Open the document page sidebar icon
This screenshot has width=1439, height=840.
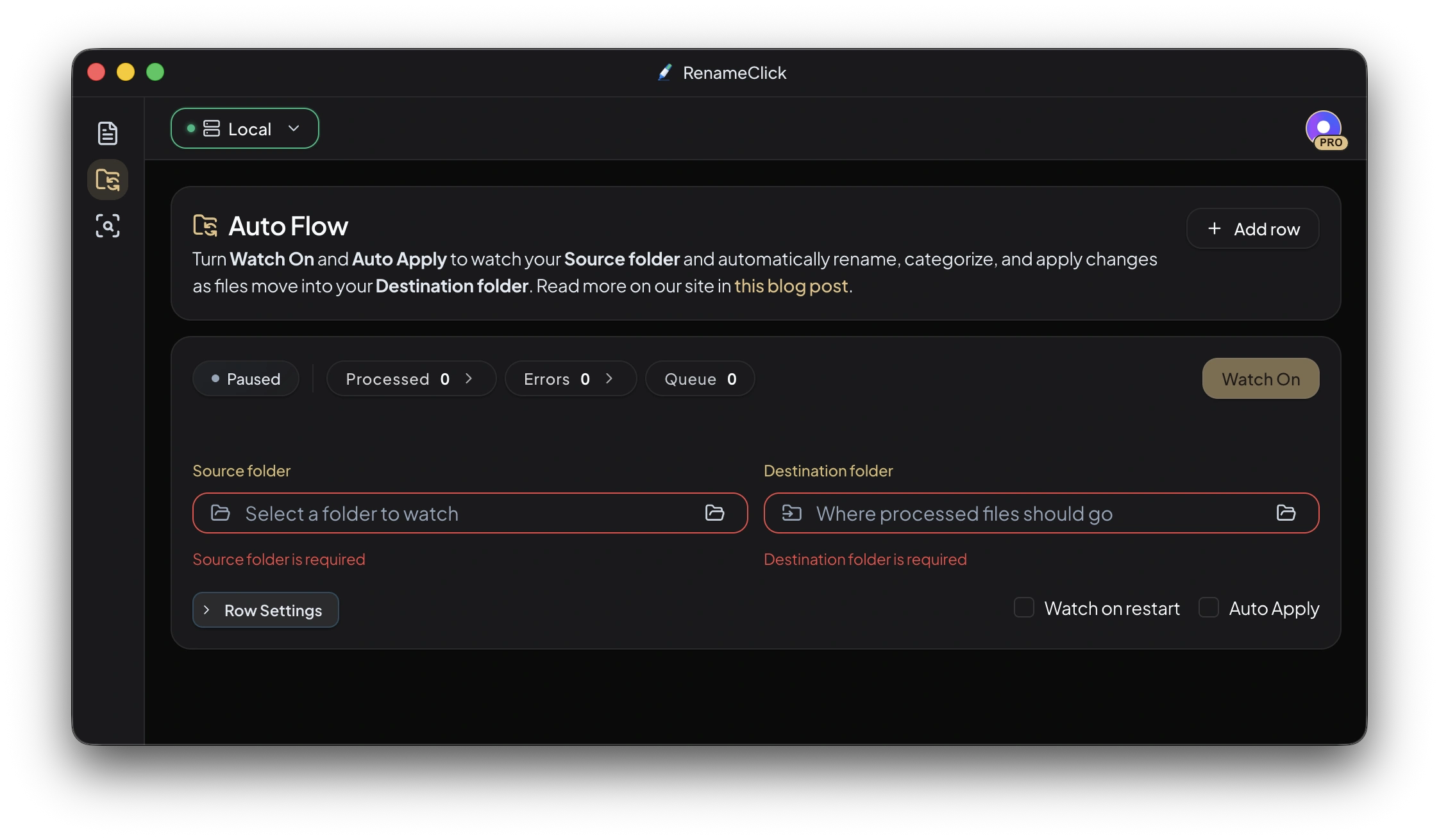click(107, 133)
